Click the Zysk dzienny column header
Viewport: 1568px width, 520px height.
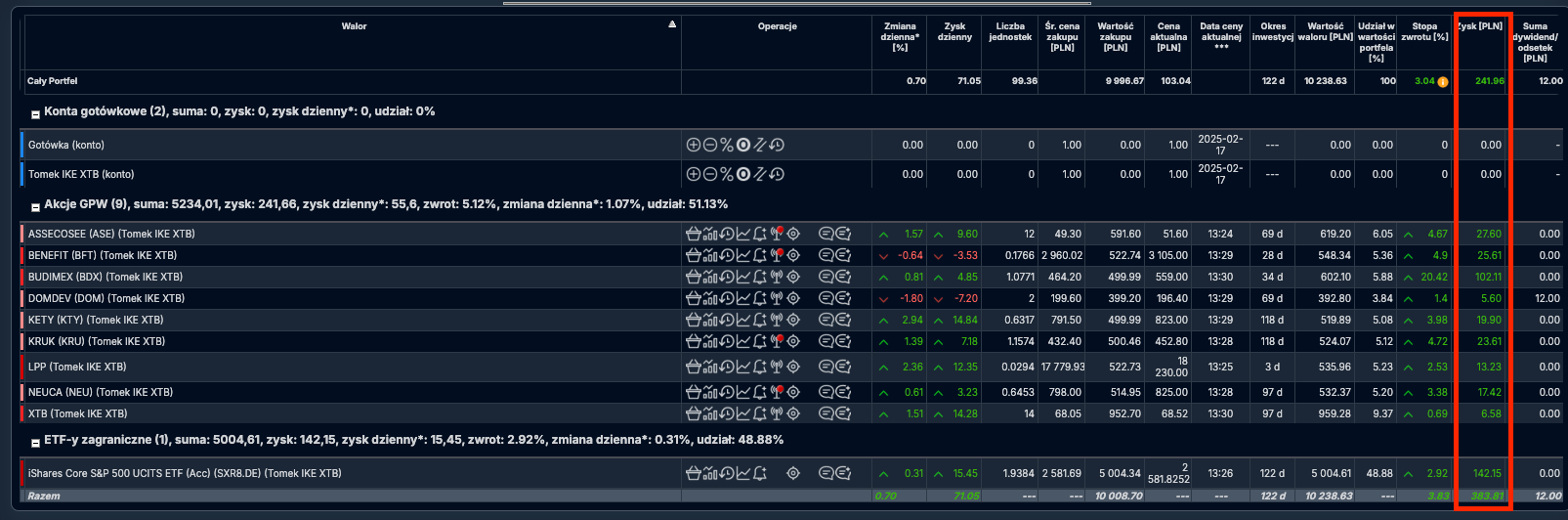point(954,31)
